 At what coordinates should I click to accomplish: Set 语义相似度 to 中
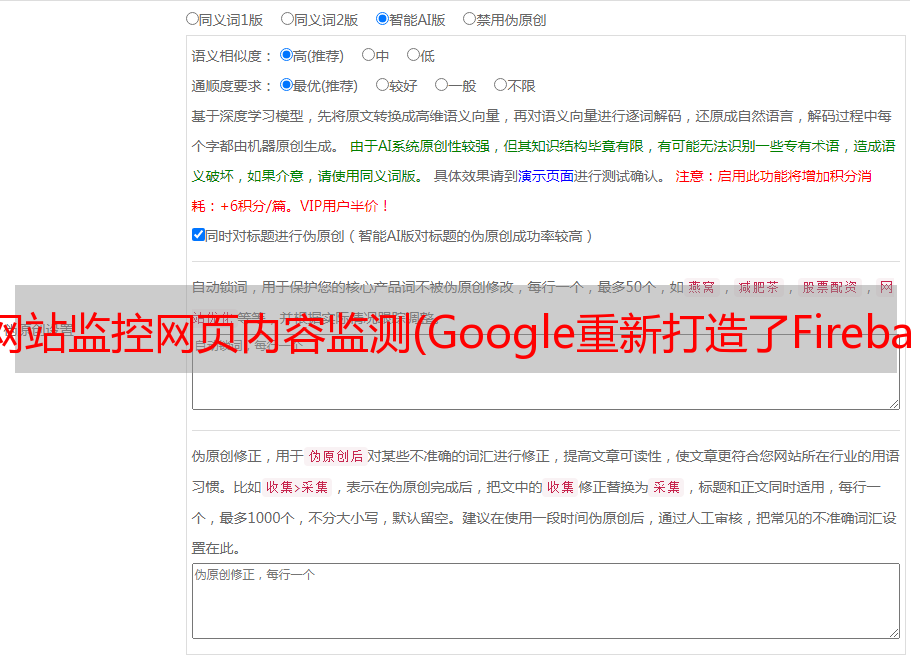(x=368, y=55)
